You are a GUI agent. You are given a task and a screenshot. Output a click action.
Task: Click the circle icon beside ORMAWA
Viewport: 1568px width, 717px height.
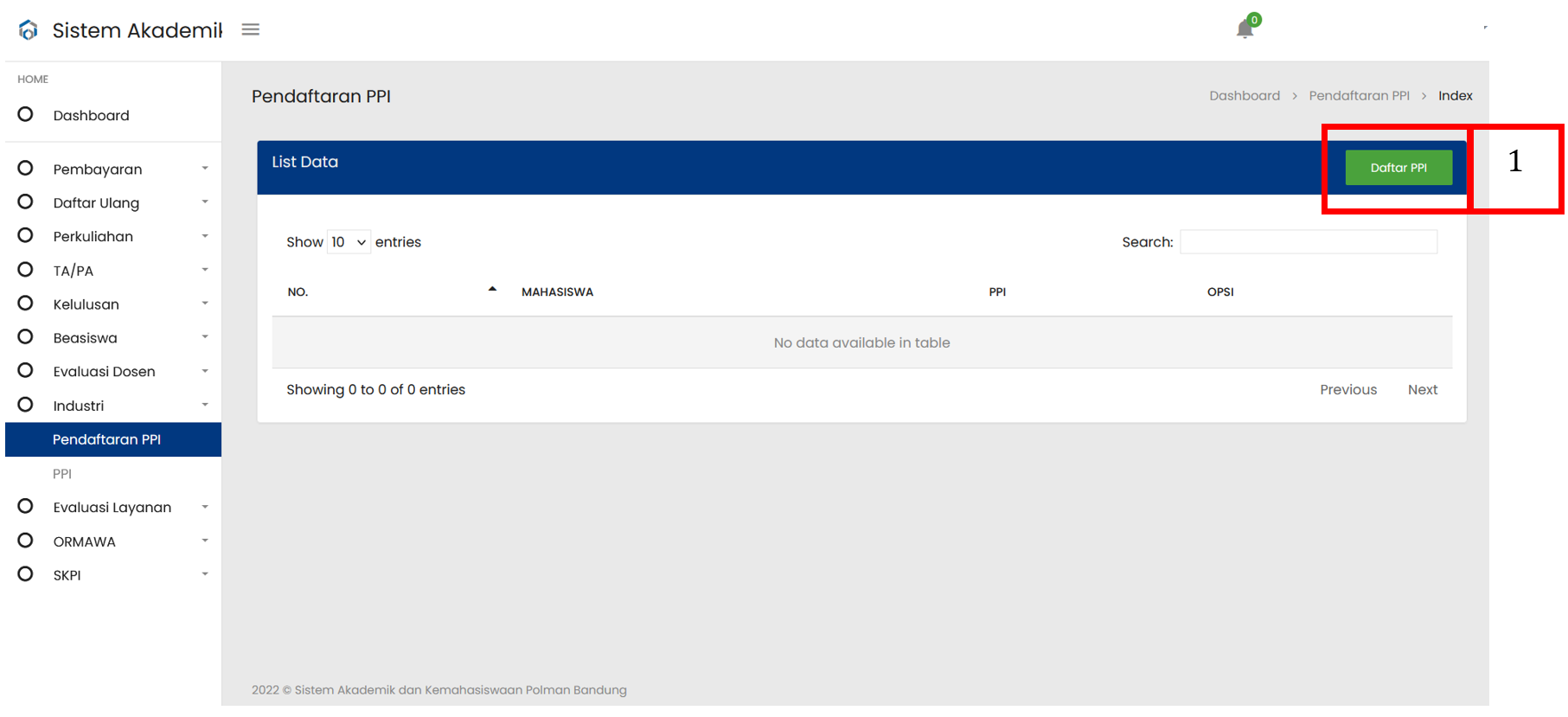click(x=25, y=541)
